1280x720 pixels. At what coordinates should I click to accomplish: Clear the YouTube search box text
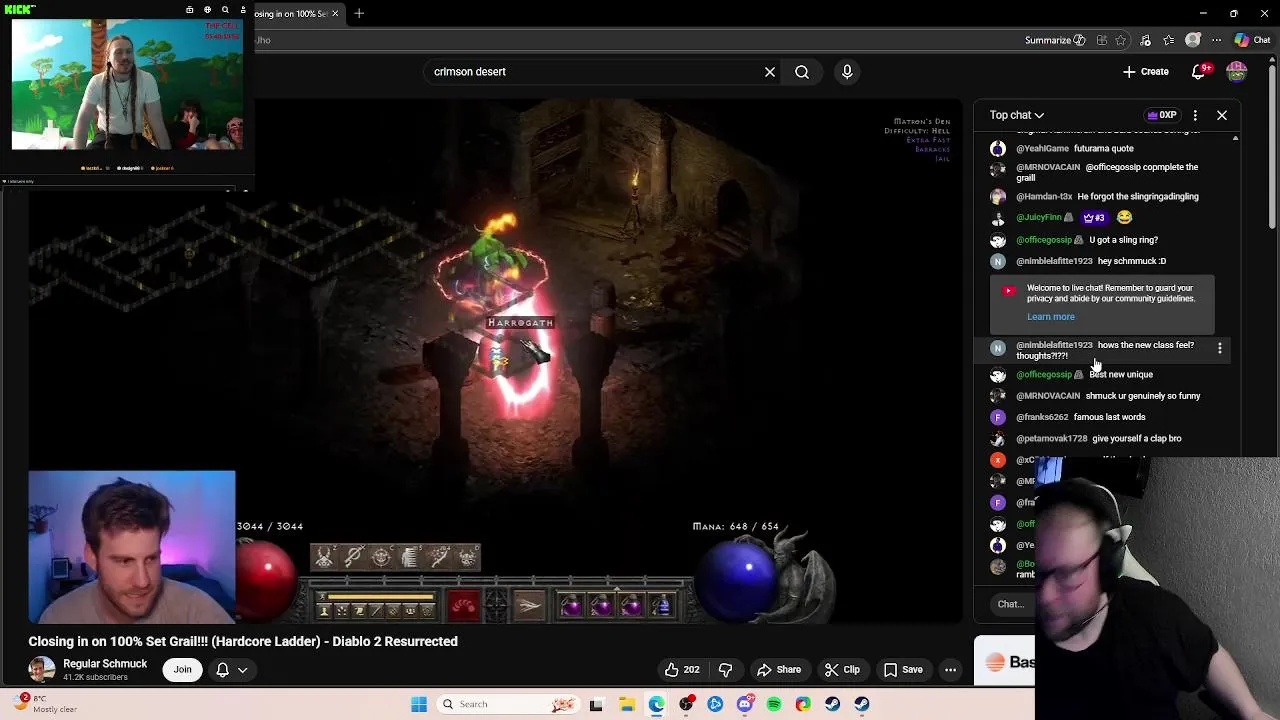[770, 72]
